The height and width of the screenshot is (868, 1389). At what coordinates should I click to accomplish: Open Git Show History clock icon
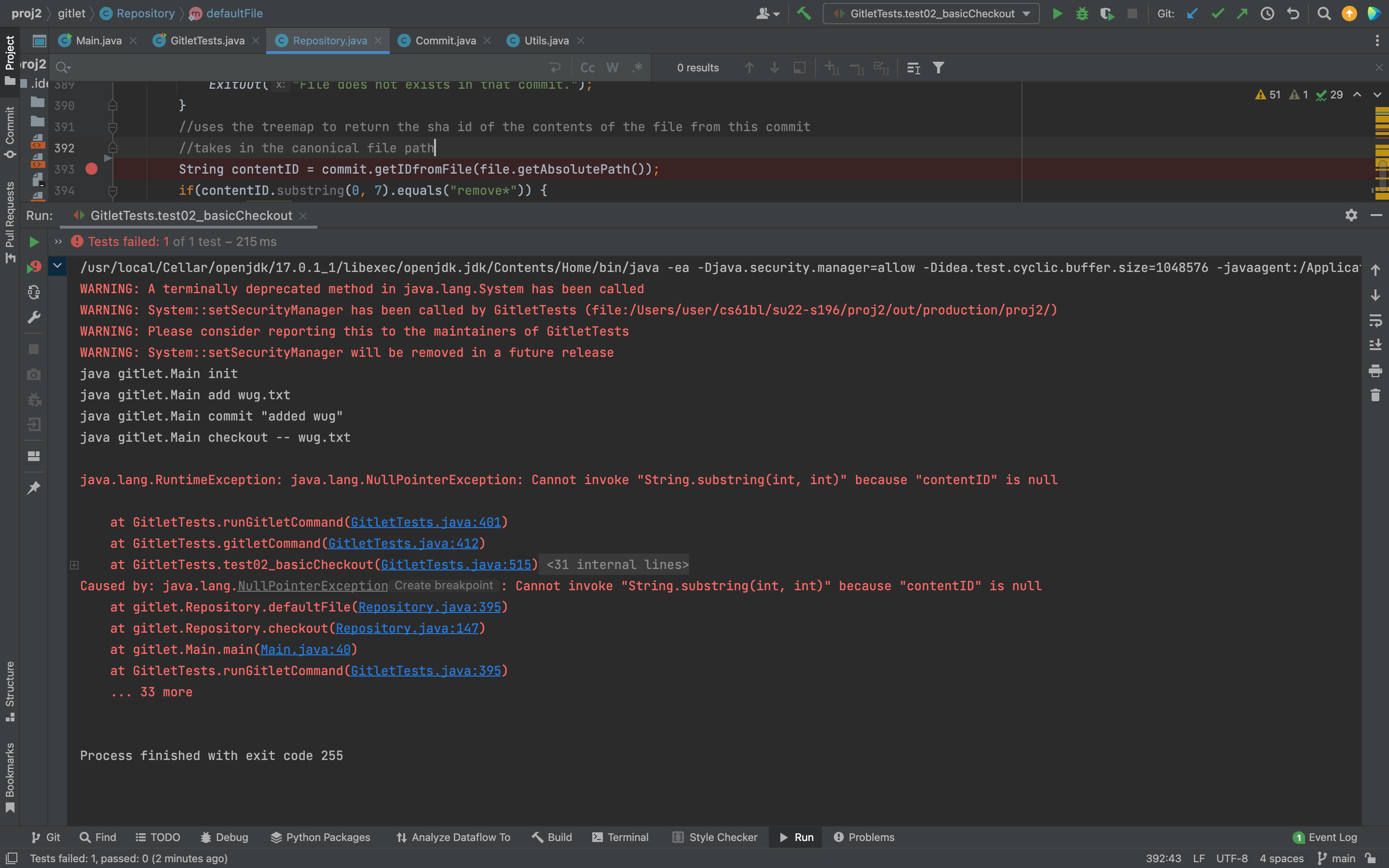pos(1267,13)
